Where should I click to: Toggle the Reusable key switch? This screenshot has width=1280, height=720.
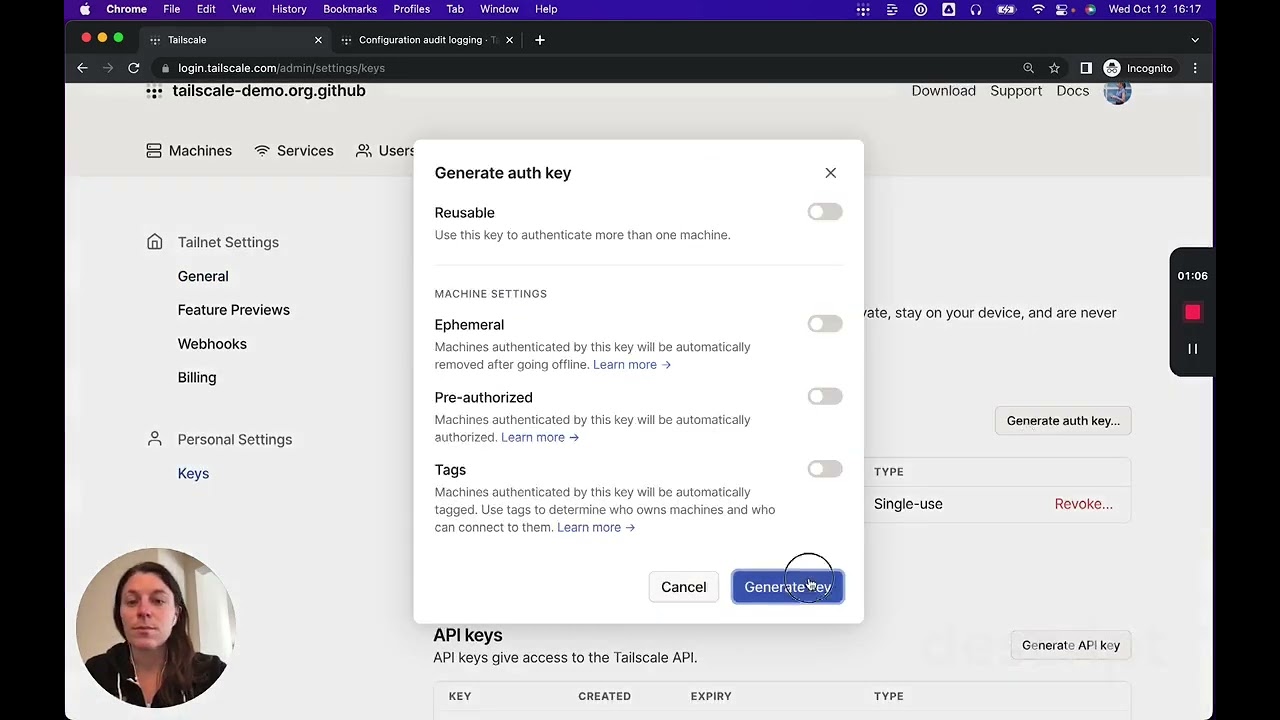coord(825,212)
